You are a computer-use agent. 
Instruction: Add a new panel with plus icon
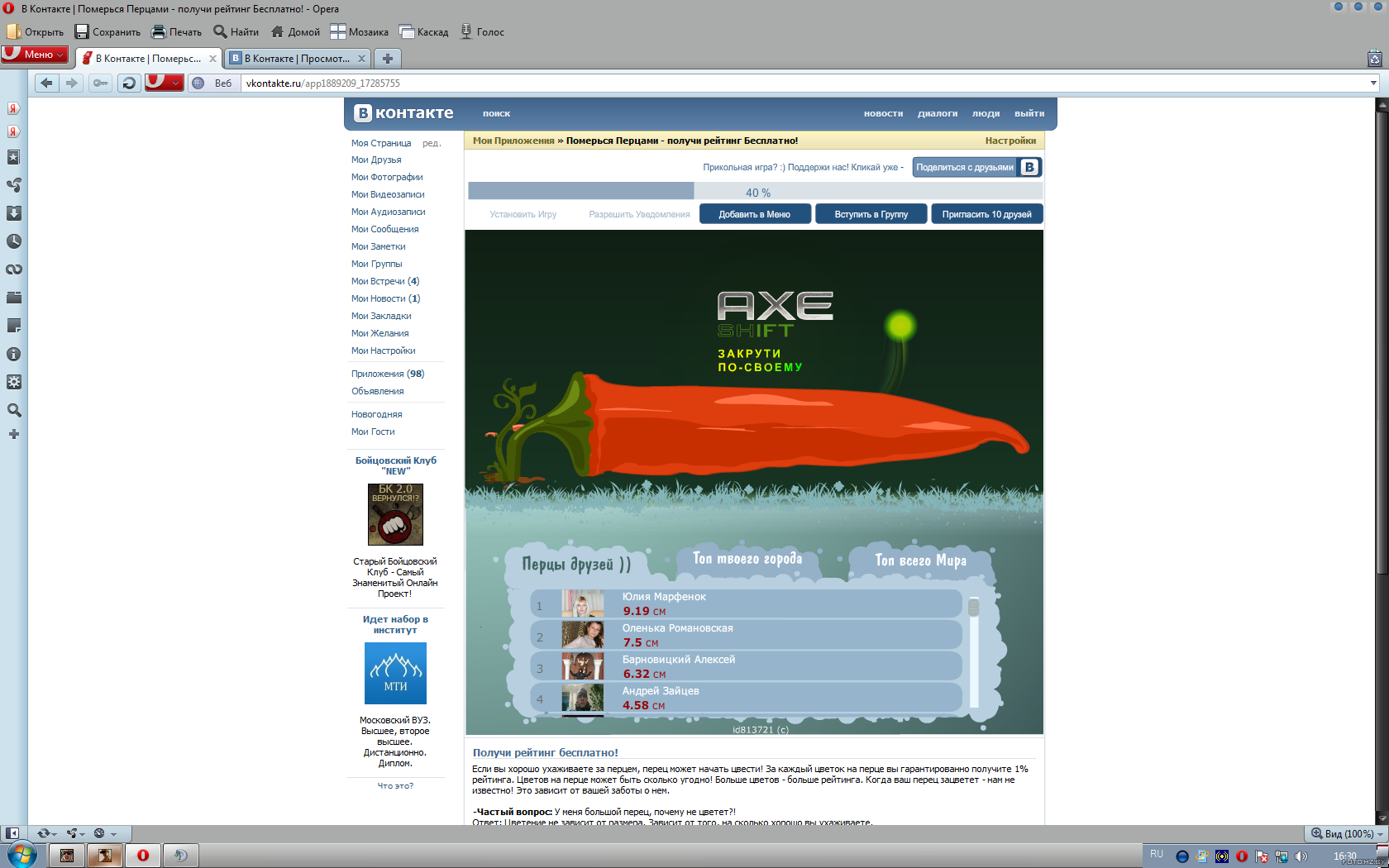click(x=13, y=434)
